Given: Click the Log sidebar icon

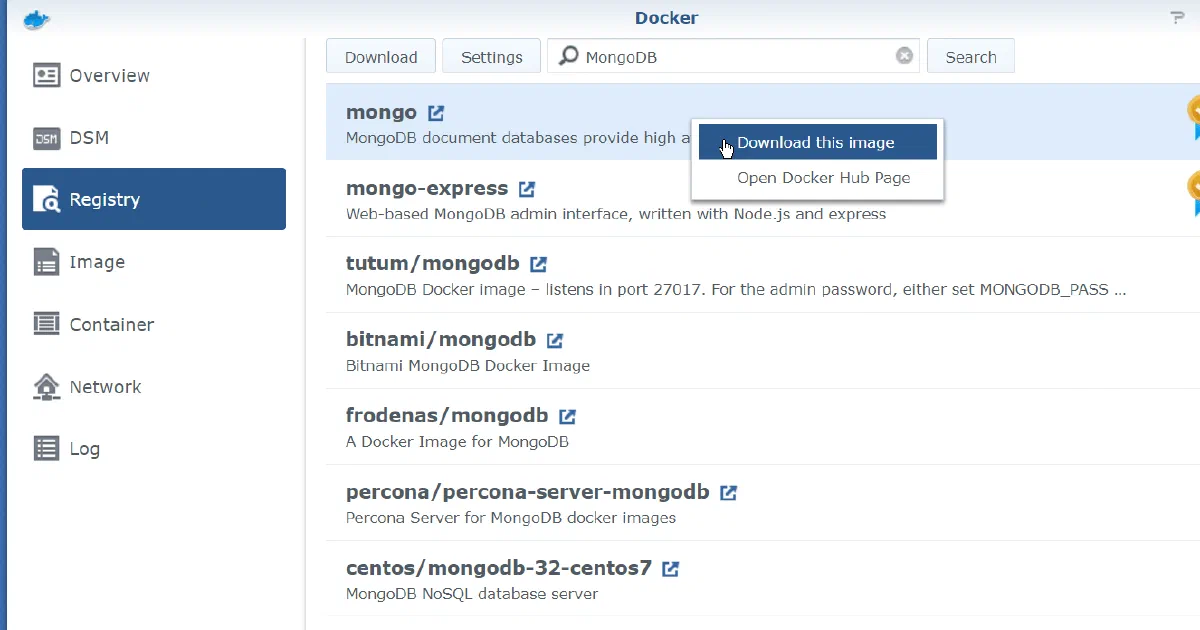Looking at the screenshot, I should tap(46, 449).
